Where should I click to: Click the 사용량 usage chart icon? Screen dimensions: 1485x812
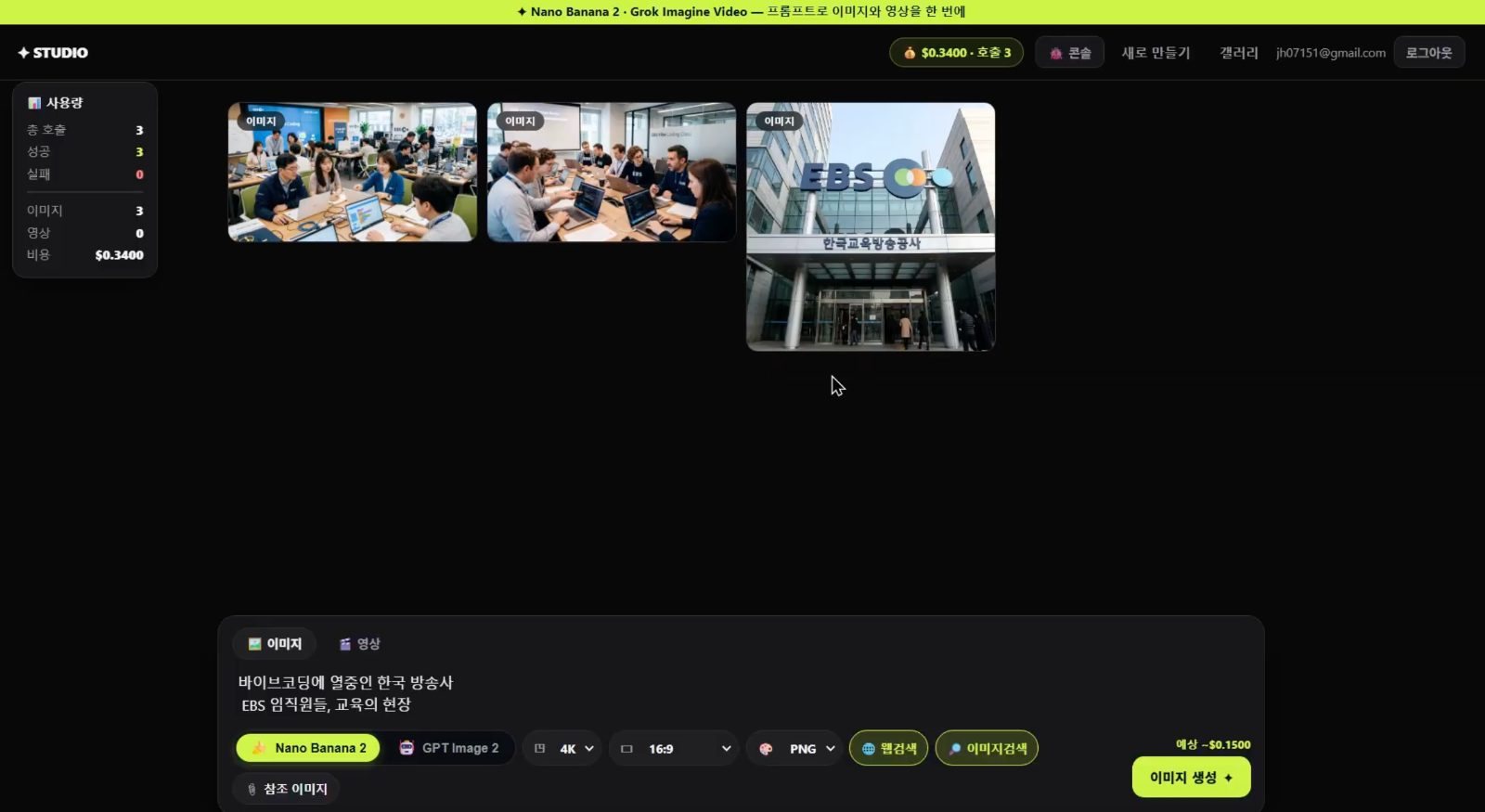tap(34, 103)
